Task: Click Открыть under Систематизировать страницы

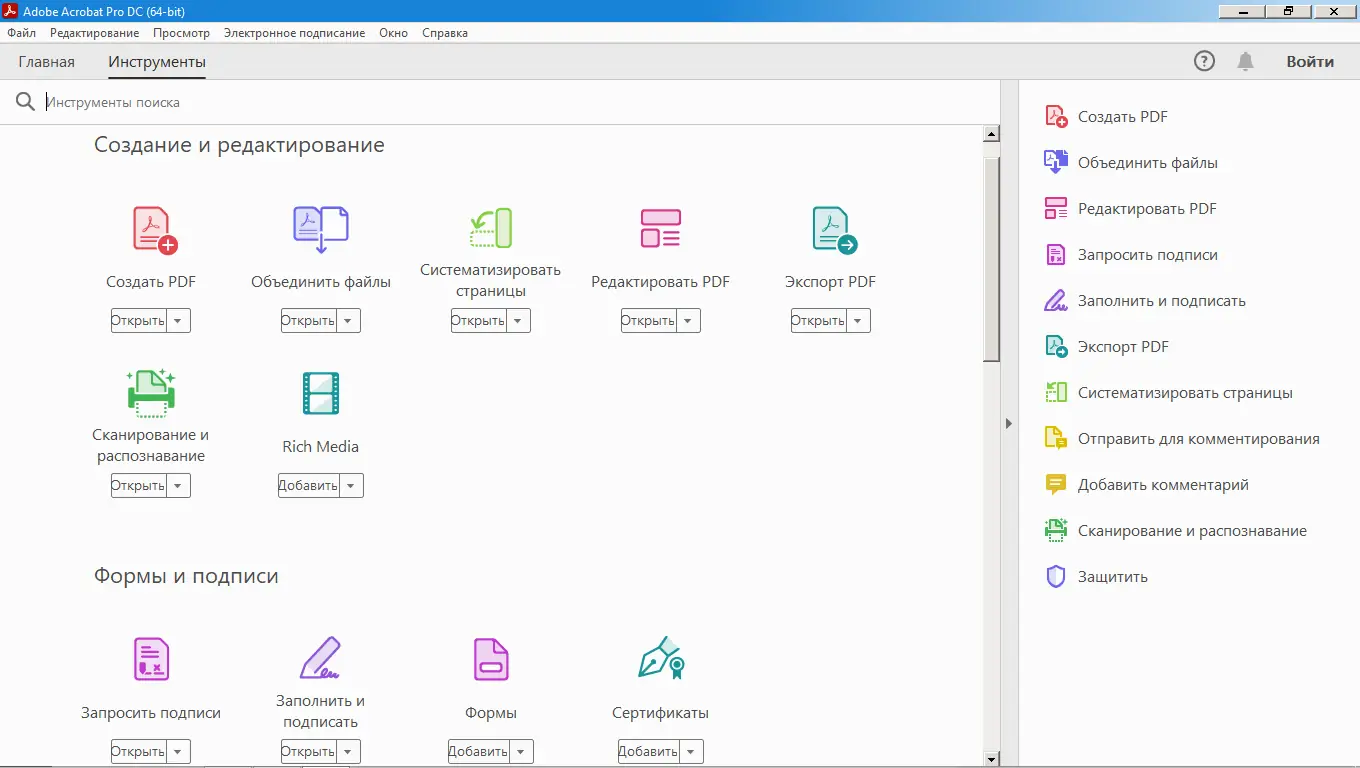Action: (478, 321)
